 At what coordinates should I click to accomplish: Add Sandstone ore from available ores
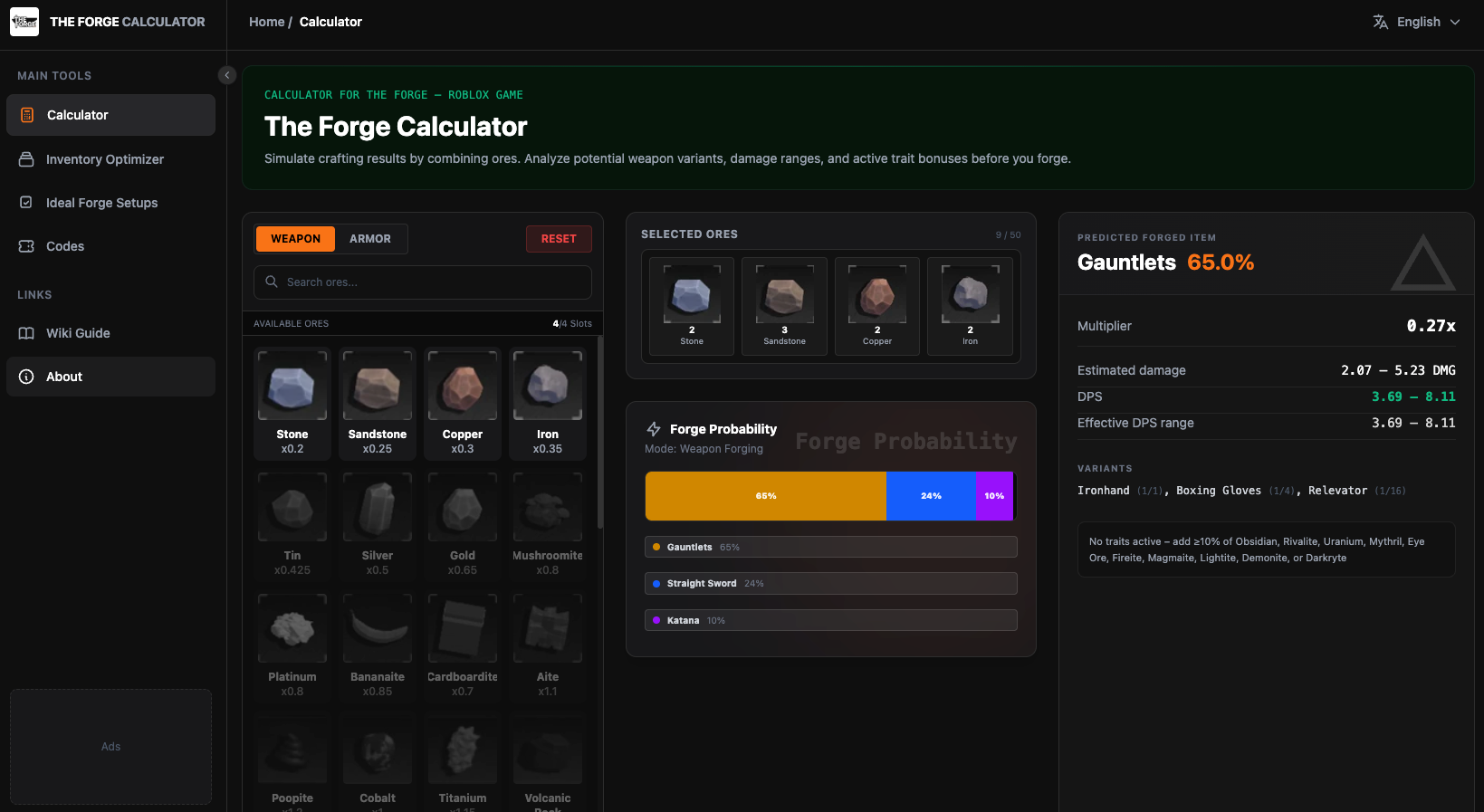tap(378, 404)
